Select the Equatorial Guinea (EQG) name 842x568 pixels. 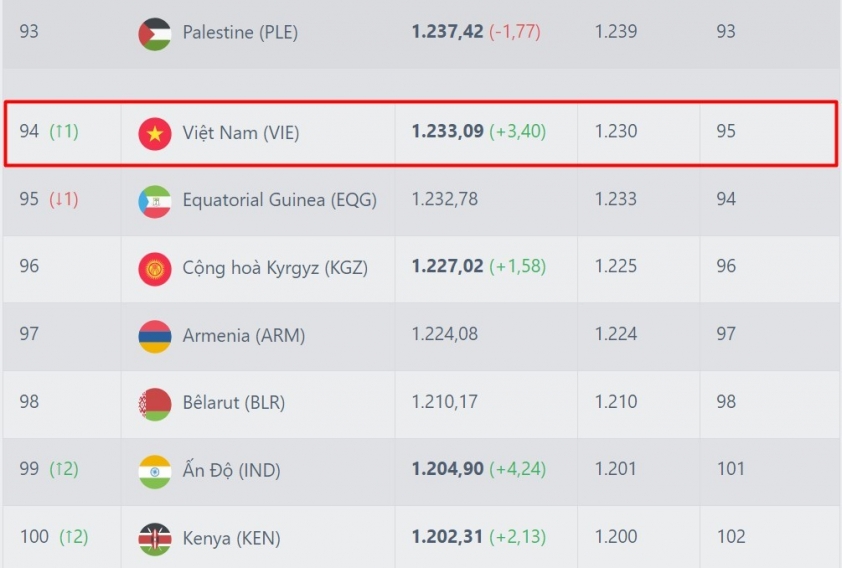click(x=280, y=200)
